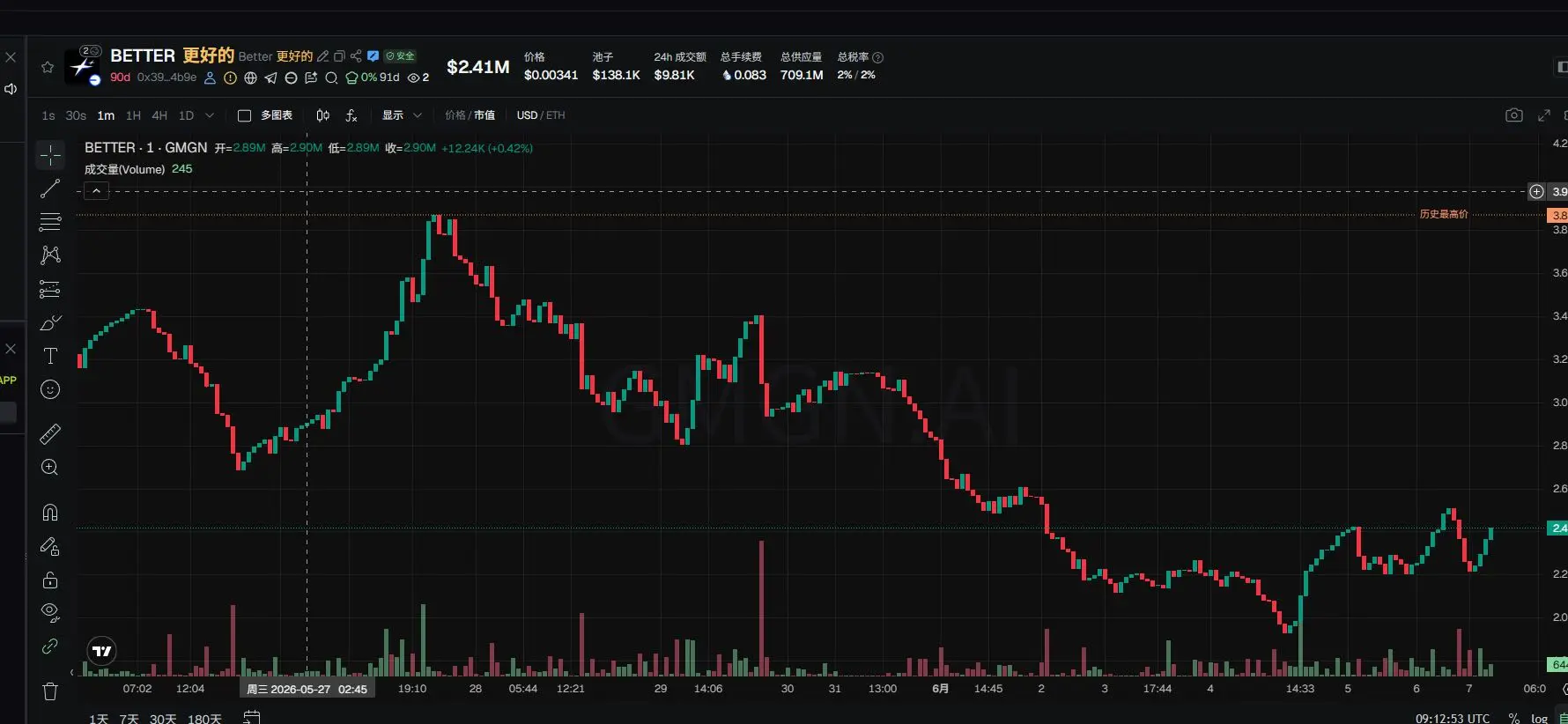Switch chart to 市值 market cap
The image size is (1568, 724).
click(484, 115)
